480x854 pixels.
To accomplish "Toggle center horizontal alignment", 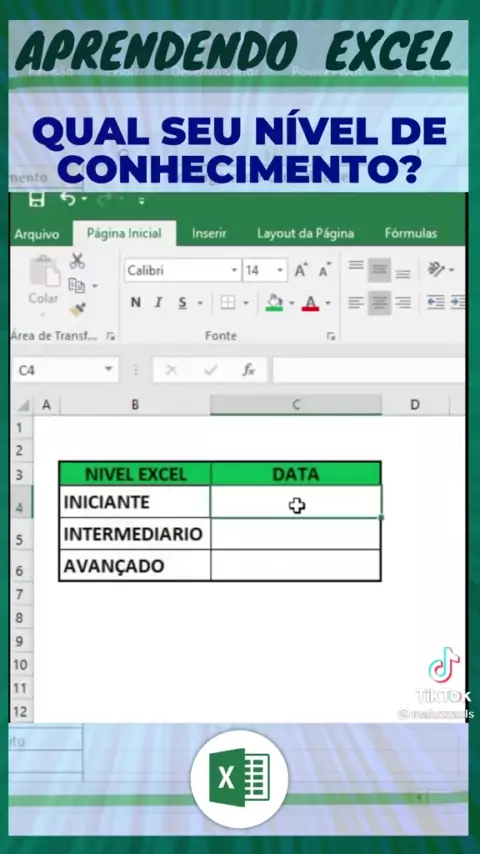I will tap(379, 302).
